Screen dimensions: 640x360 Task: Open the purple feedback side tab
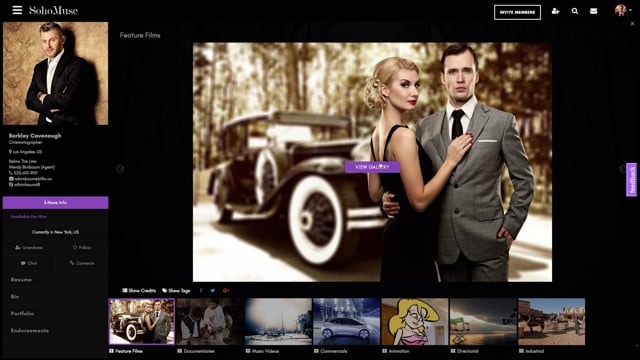[x=631, y=180]
